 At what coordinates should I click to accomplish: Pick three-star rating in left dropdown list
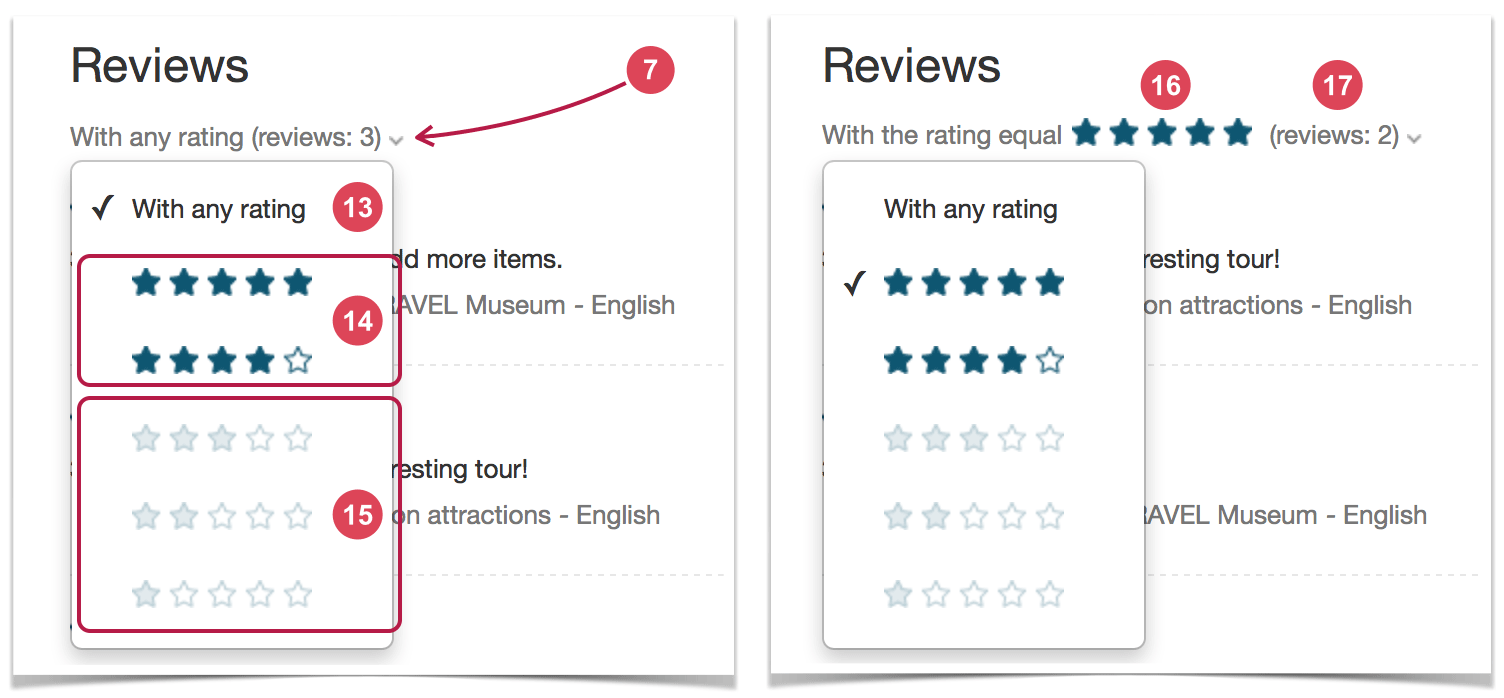click(x=222, y=438)
